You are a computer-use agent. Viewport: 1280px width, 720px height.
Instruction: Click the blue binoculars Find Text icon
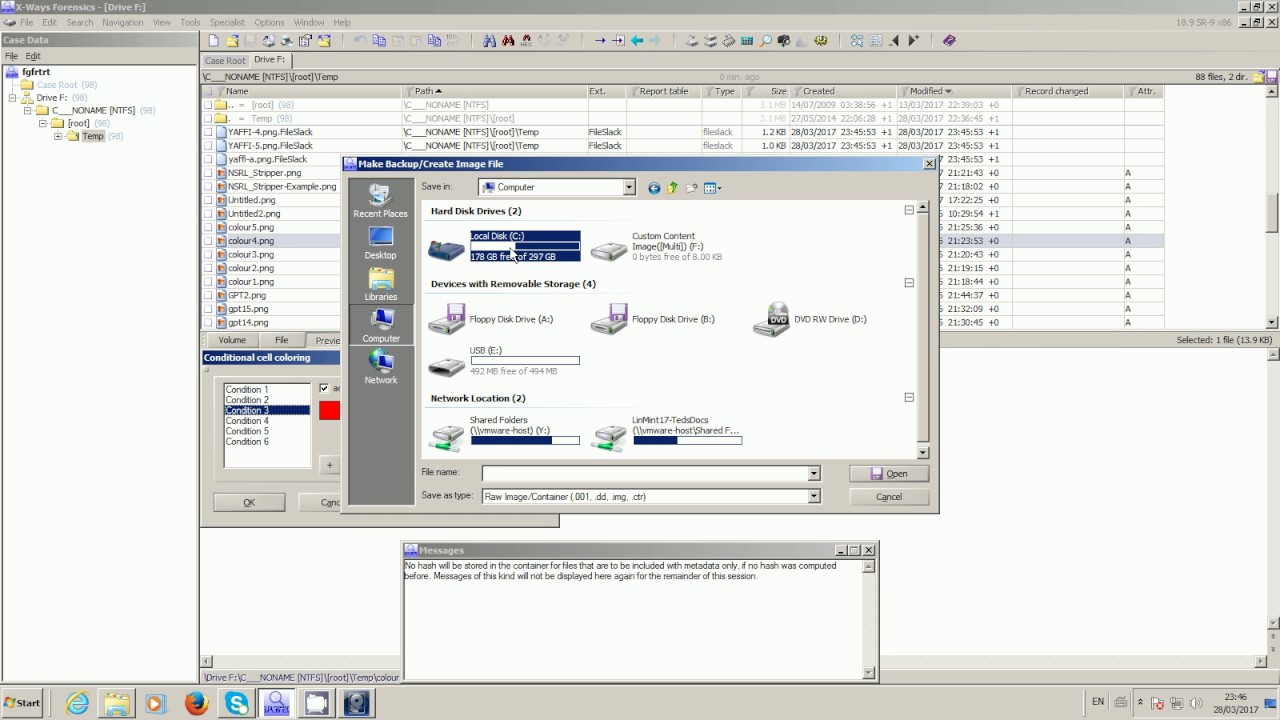489,41
